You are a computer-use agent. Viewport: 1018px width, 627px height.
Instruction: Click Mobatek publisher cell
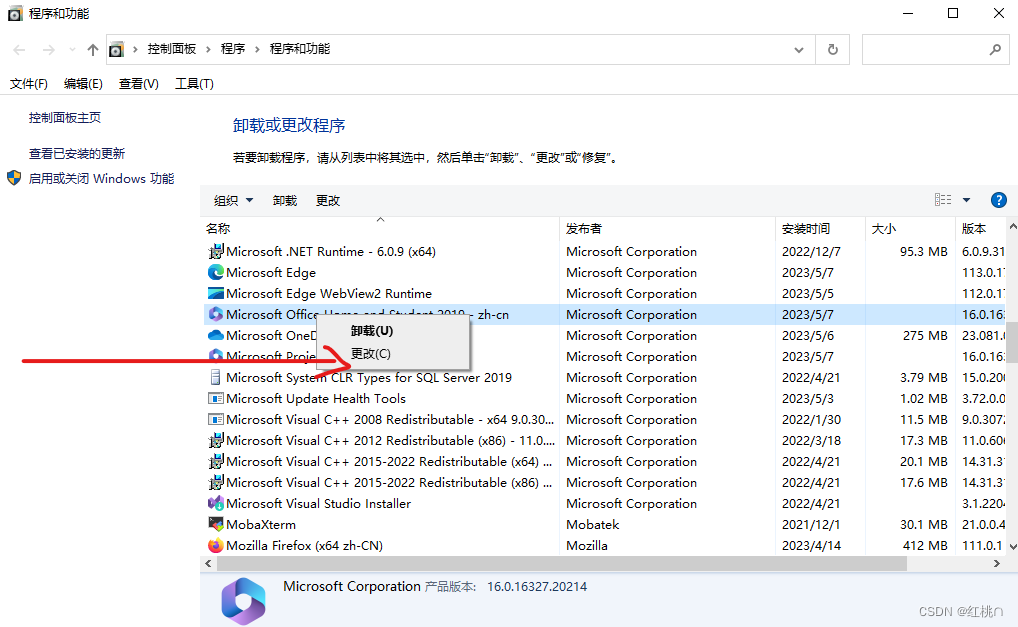[x=593, y=524]
